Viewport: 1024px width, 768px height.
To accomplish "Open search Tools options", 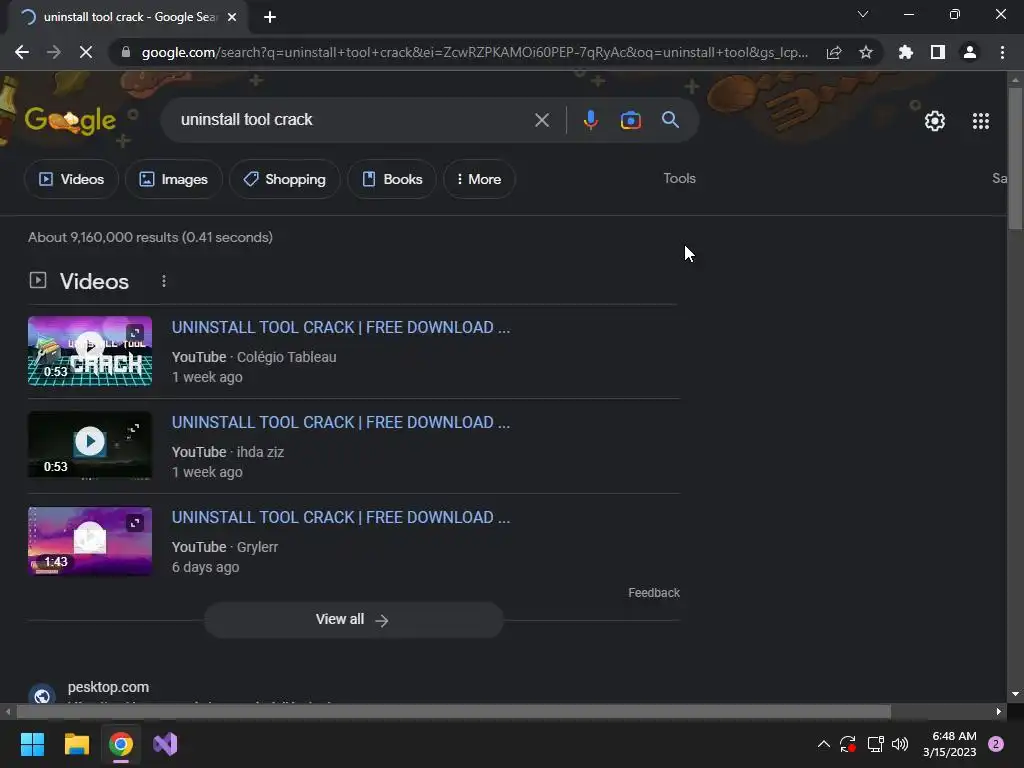I will 679,178.
